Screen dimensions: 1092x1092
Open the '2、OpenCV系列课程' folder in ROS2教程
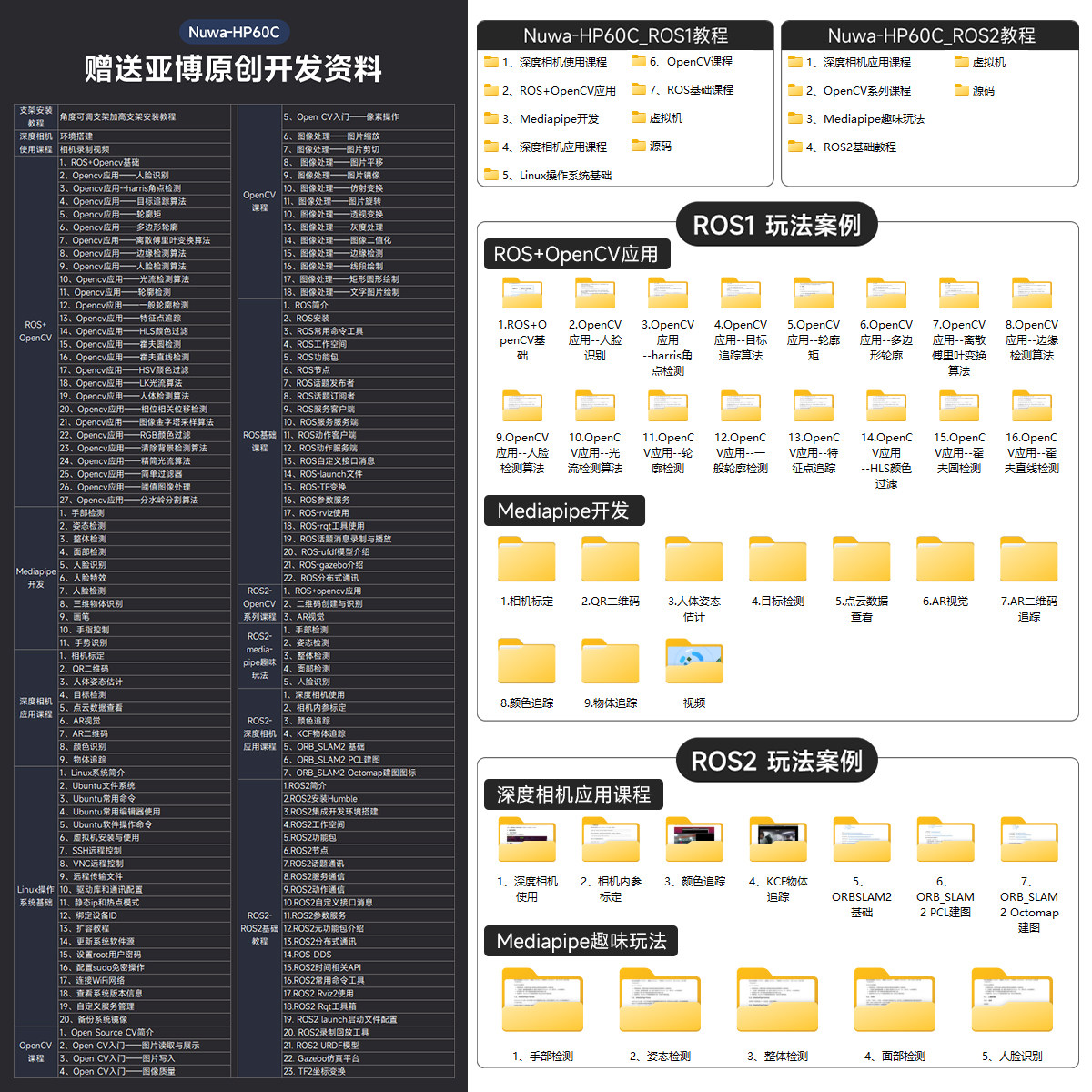(849, 91)
